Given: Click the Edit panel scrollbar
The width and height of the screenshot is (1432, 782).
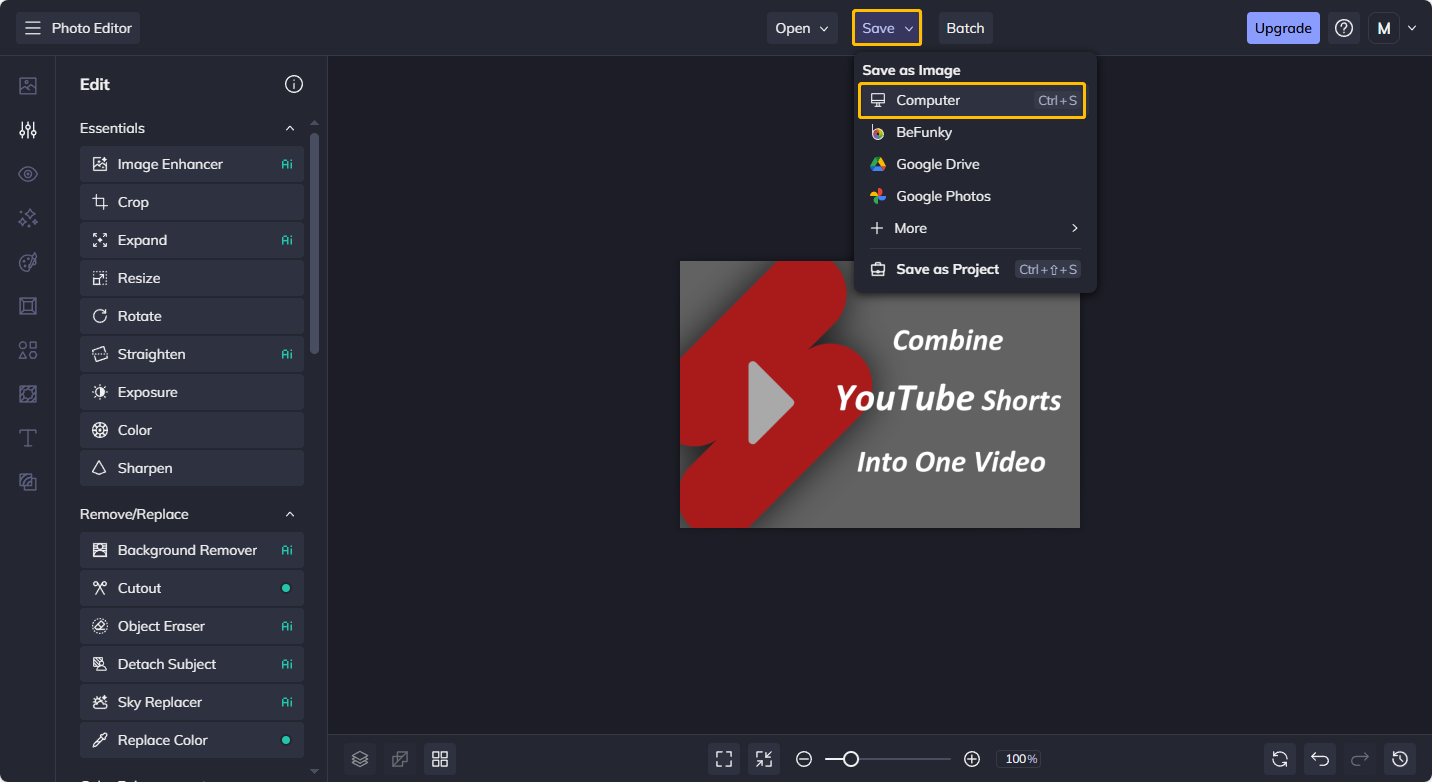Looking at the screenshot, I should pos(315,243).
